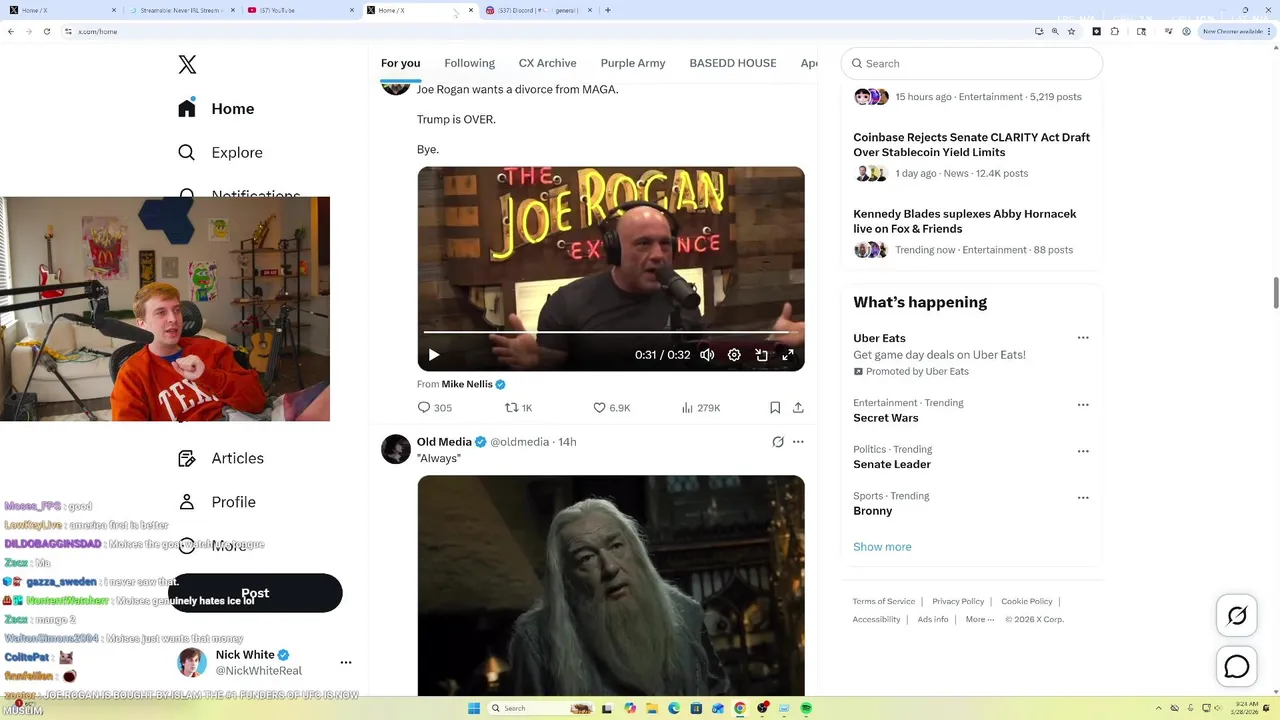Click Grok icon on Old Media post

778,442
